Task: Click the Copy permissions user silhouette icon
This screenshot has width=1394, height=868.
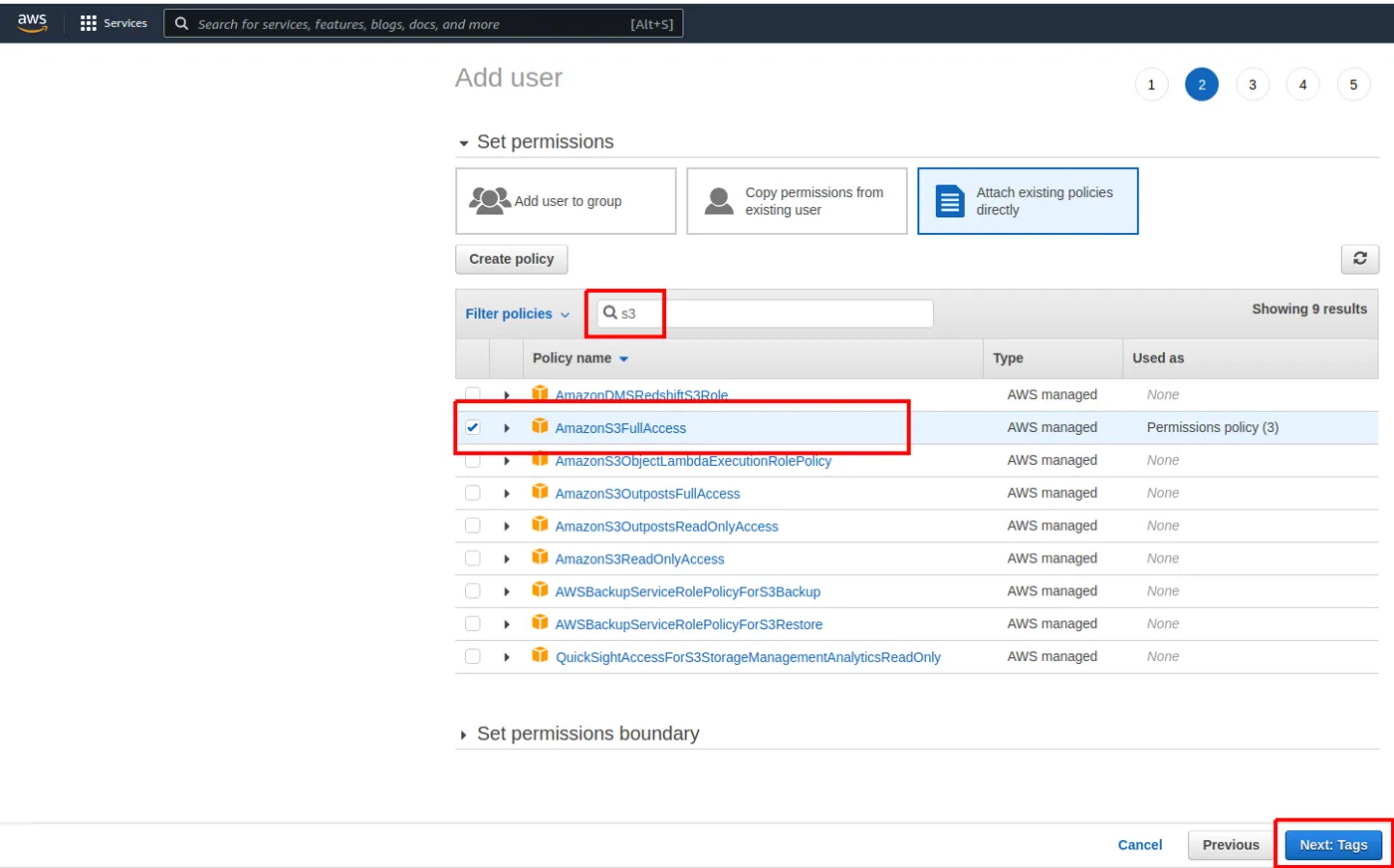Action: [x=719, y=201]
